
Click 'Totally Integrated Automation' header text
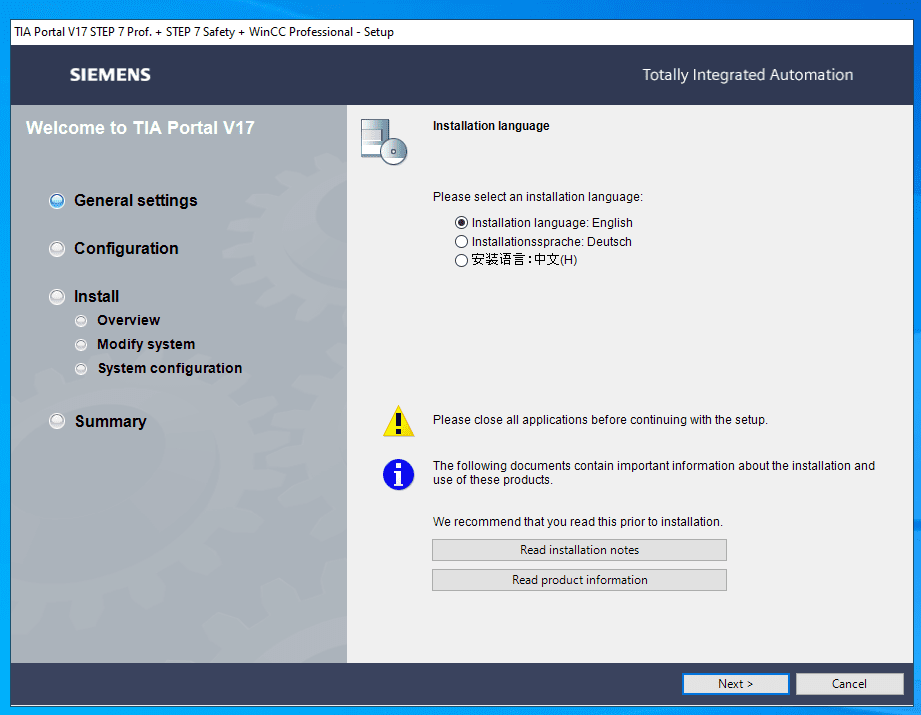[x=748, y=75]
